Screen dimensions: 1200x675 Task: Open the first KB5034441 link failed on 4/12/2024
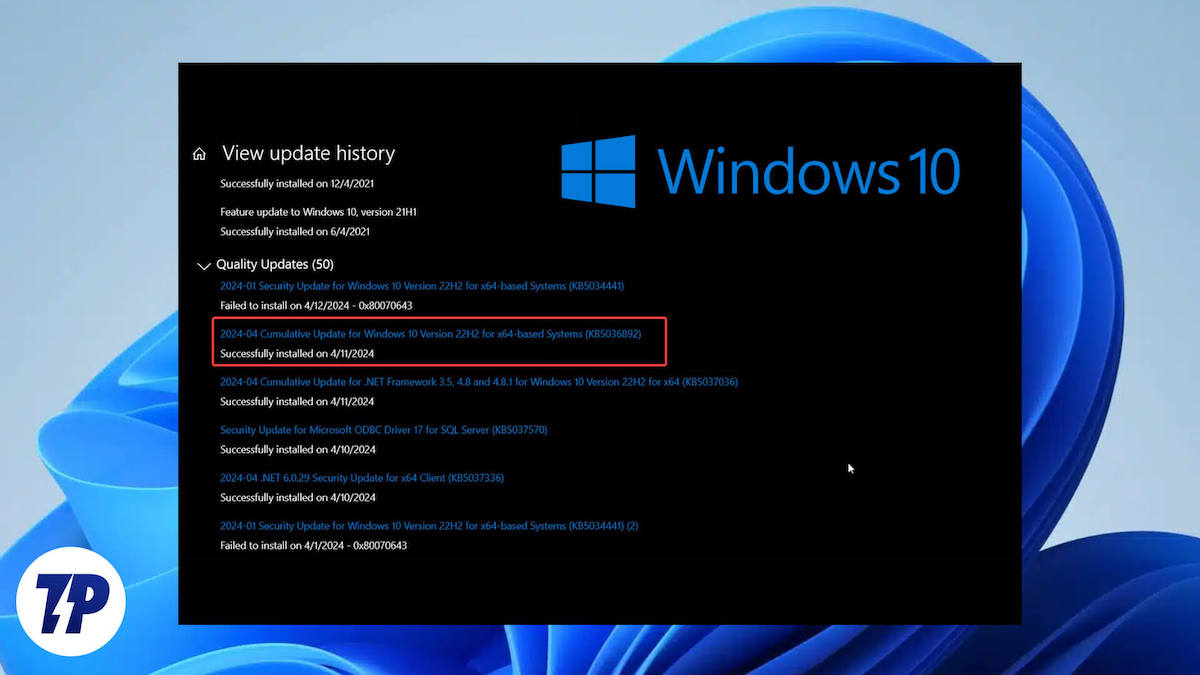point(422,285)
